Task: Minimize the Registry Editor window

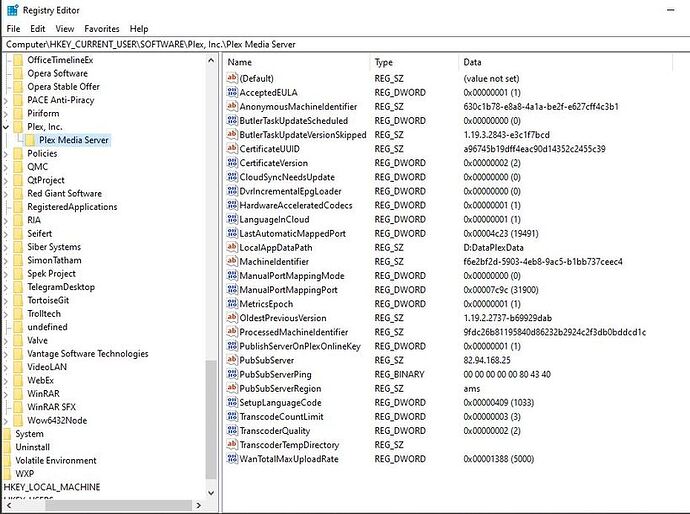Action: pyautogui.click(x=671, y=10)
